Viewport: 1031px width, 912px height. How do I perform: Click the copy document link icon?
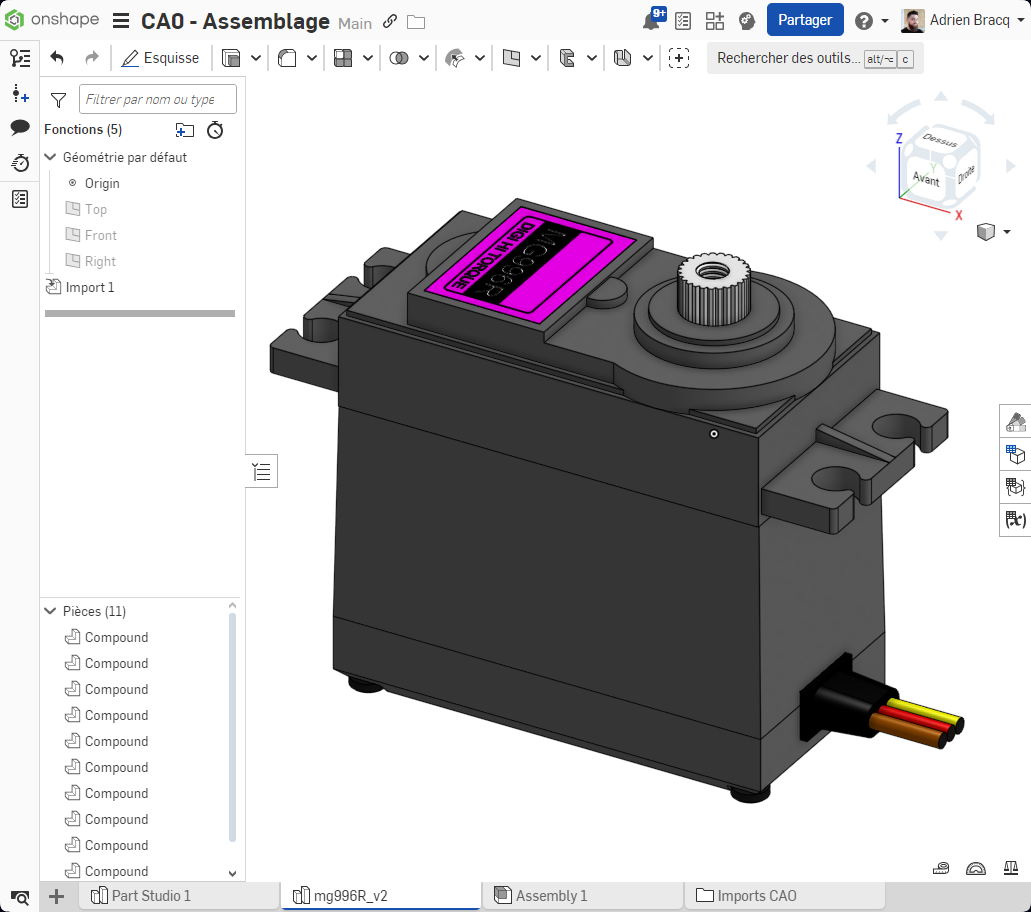(x=390, y=22)
